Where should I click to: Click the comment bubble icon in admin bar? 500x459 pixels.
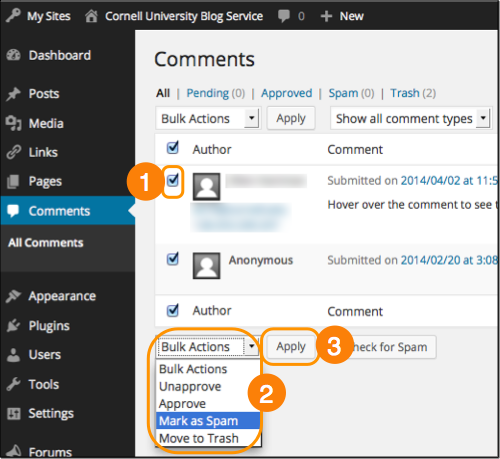click(x=284, y=16)
